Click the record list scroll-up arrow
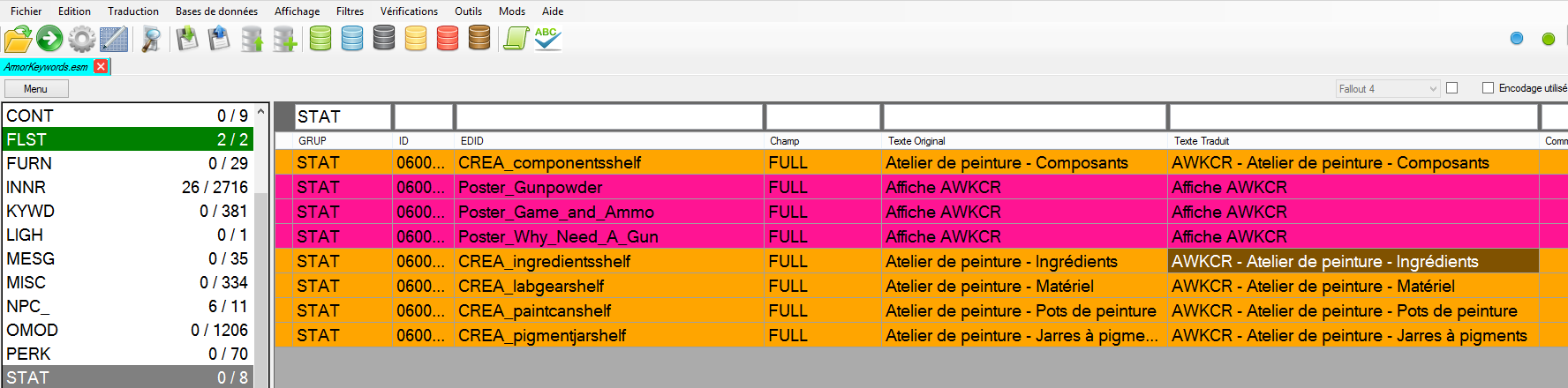This screenshot has width=1568, height=388. click(260, 113)
